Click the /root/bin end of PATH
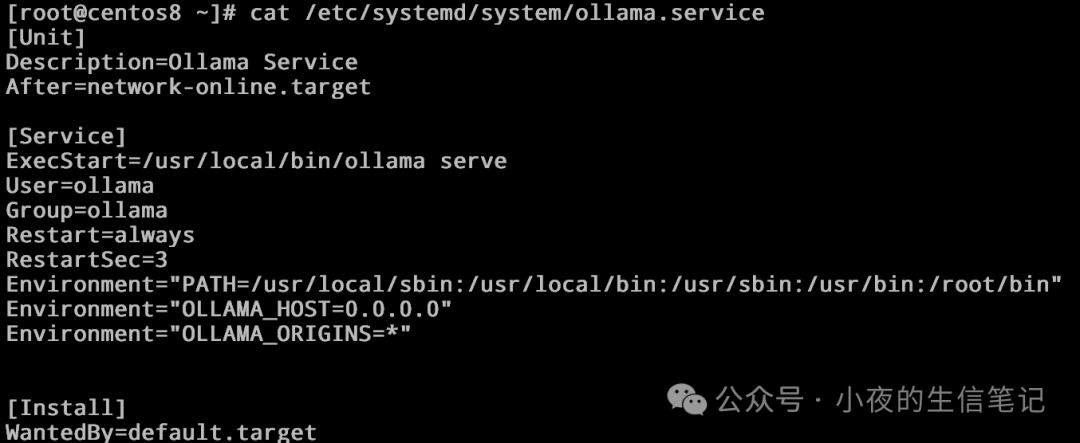The height and width of the screenshot is (443, 1080). point(988,285)
